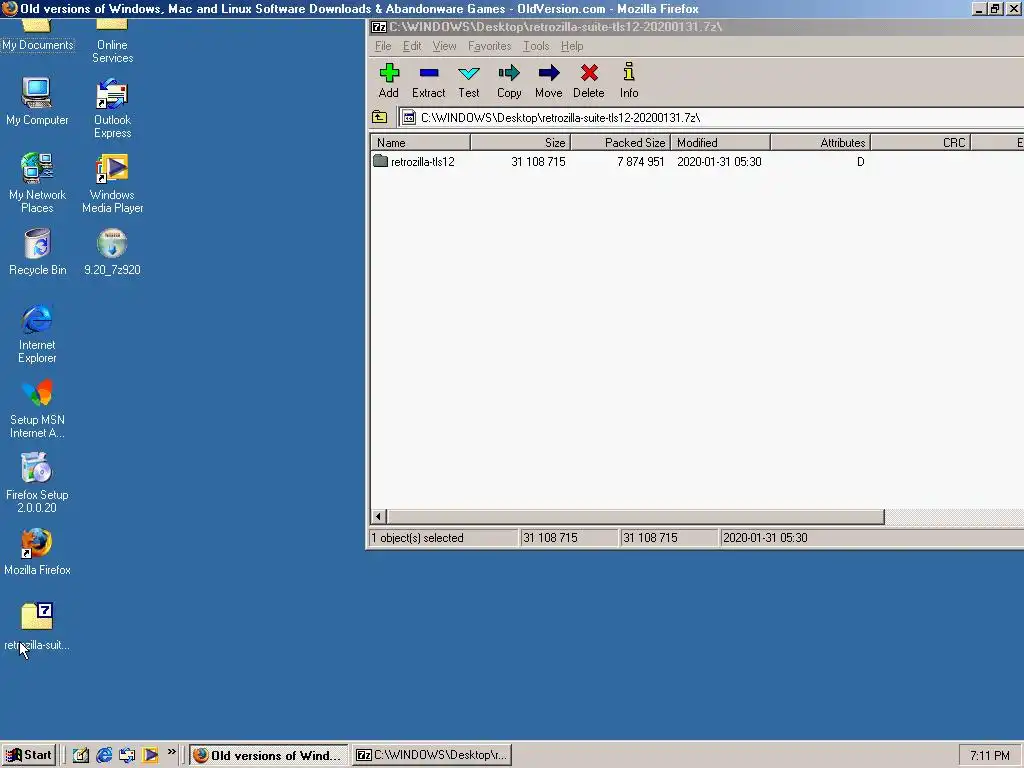Image resolution: width=1024 pixels, height=768 pixels.
Task: Select the Outlook Express desktop icon
Action: tap(112, 108)
